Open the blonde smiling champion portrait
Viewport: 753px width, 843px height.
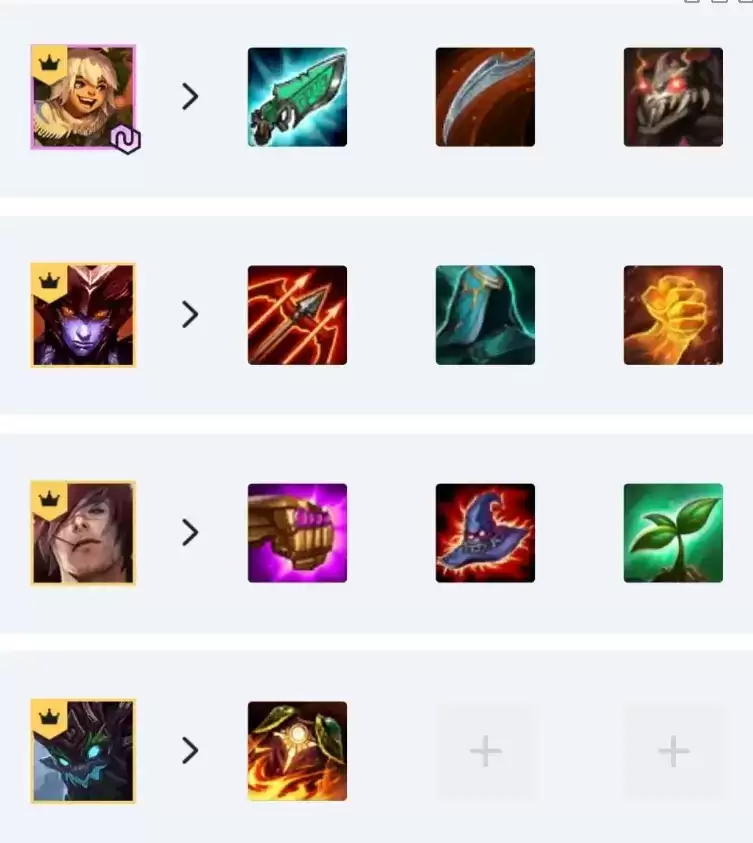83,97
